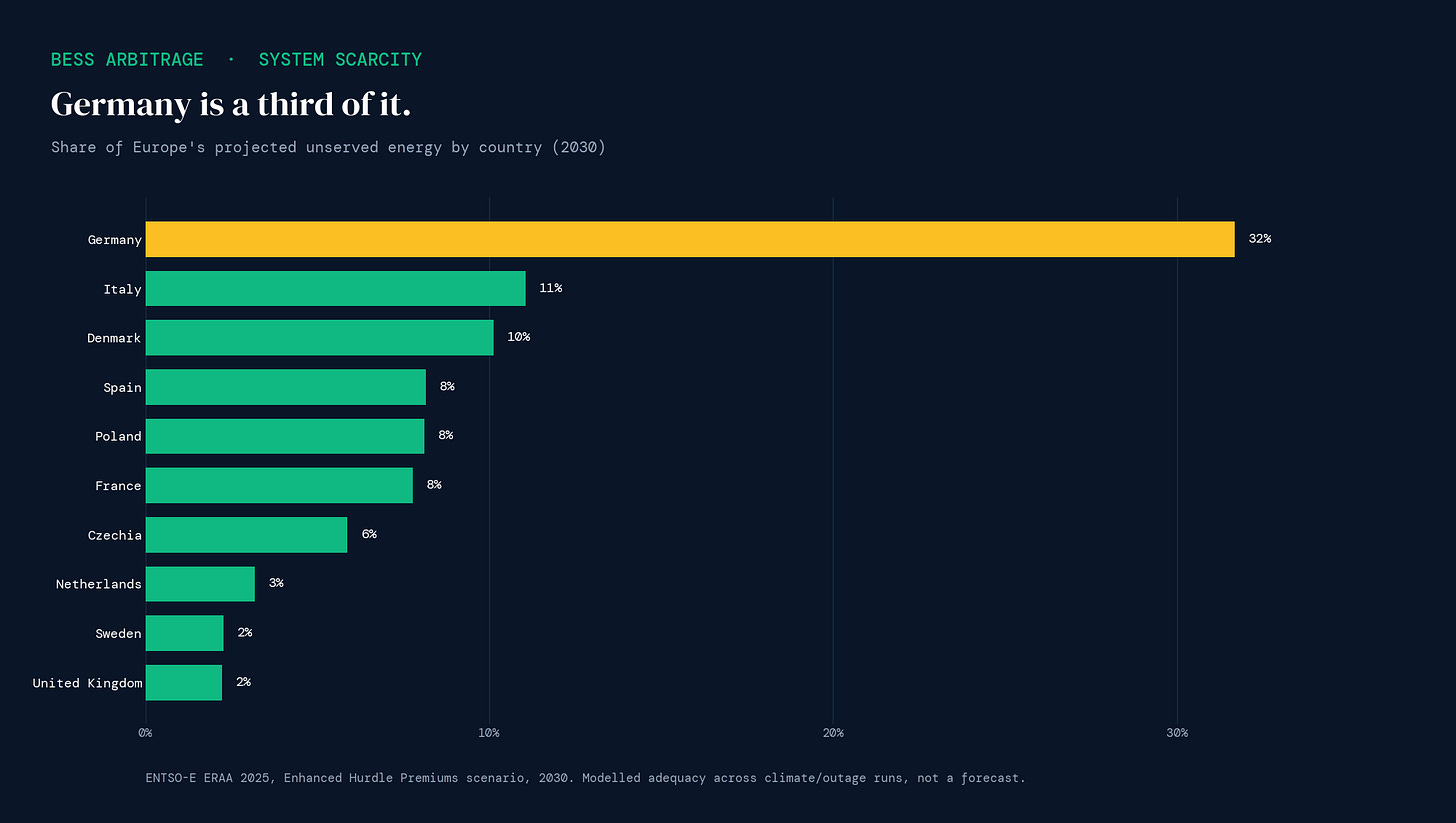The height and width of the screenshot is (823, 1456).
Task: Click the Sweden bar
Action: click(185, 633)
